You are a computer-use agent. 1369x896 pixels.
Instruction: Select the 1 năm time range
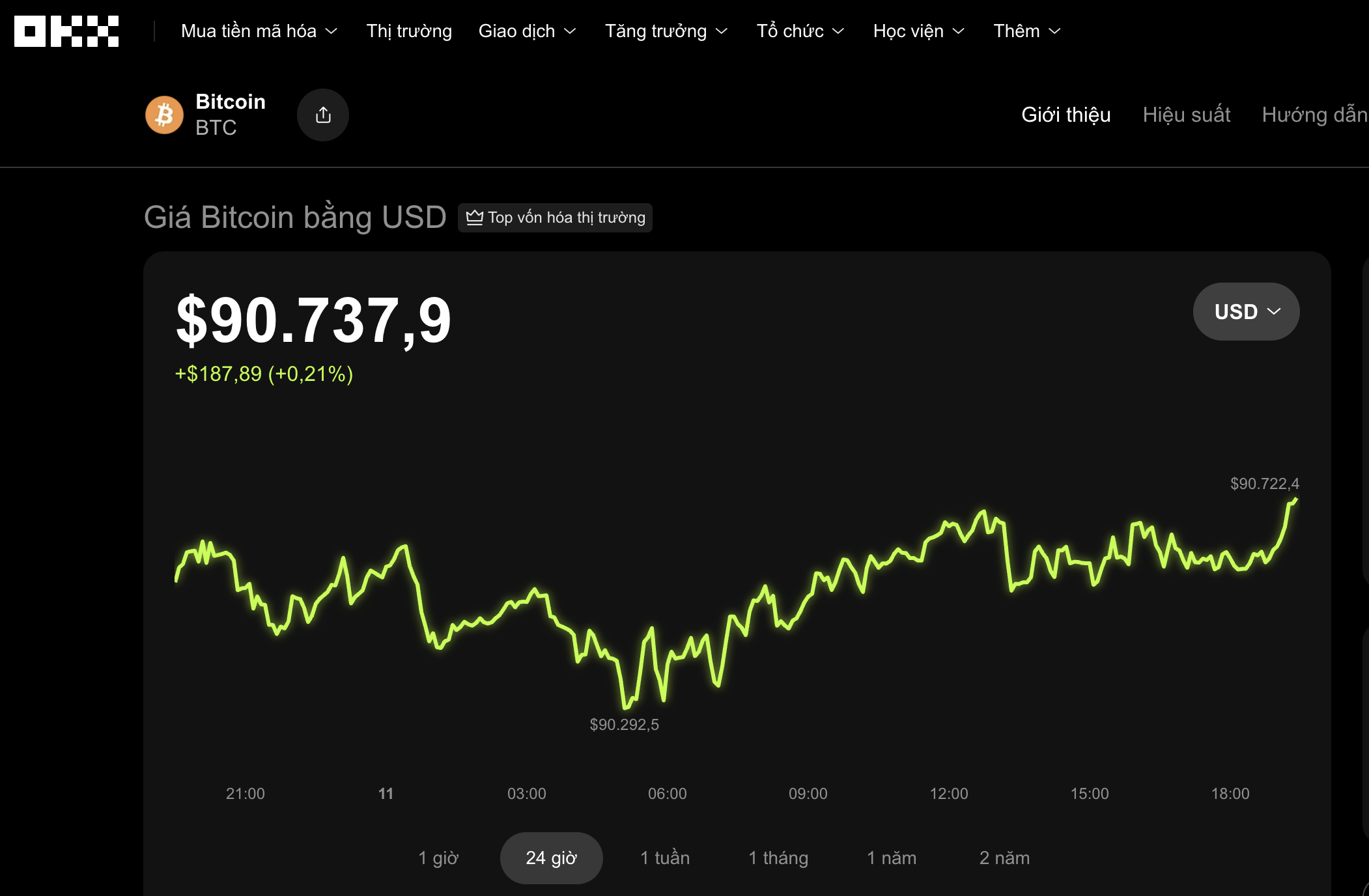tap(892, 858)
